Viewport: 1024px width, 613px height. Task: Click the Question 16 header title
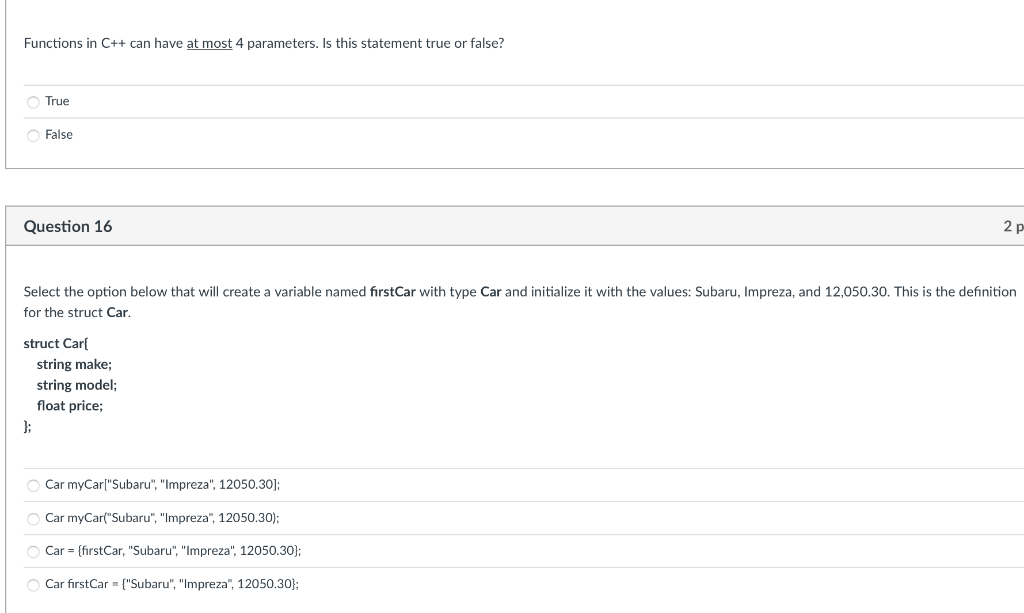pos(68,227)
